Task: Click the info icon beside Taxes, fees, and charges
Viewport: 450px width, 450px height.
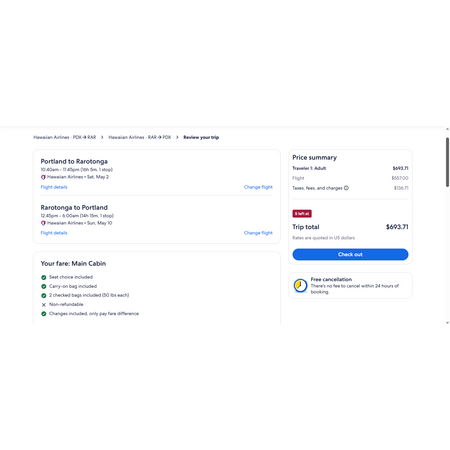Action: pos(346,188)
